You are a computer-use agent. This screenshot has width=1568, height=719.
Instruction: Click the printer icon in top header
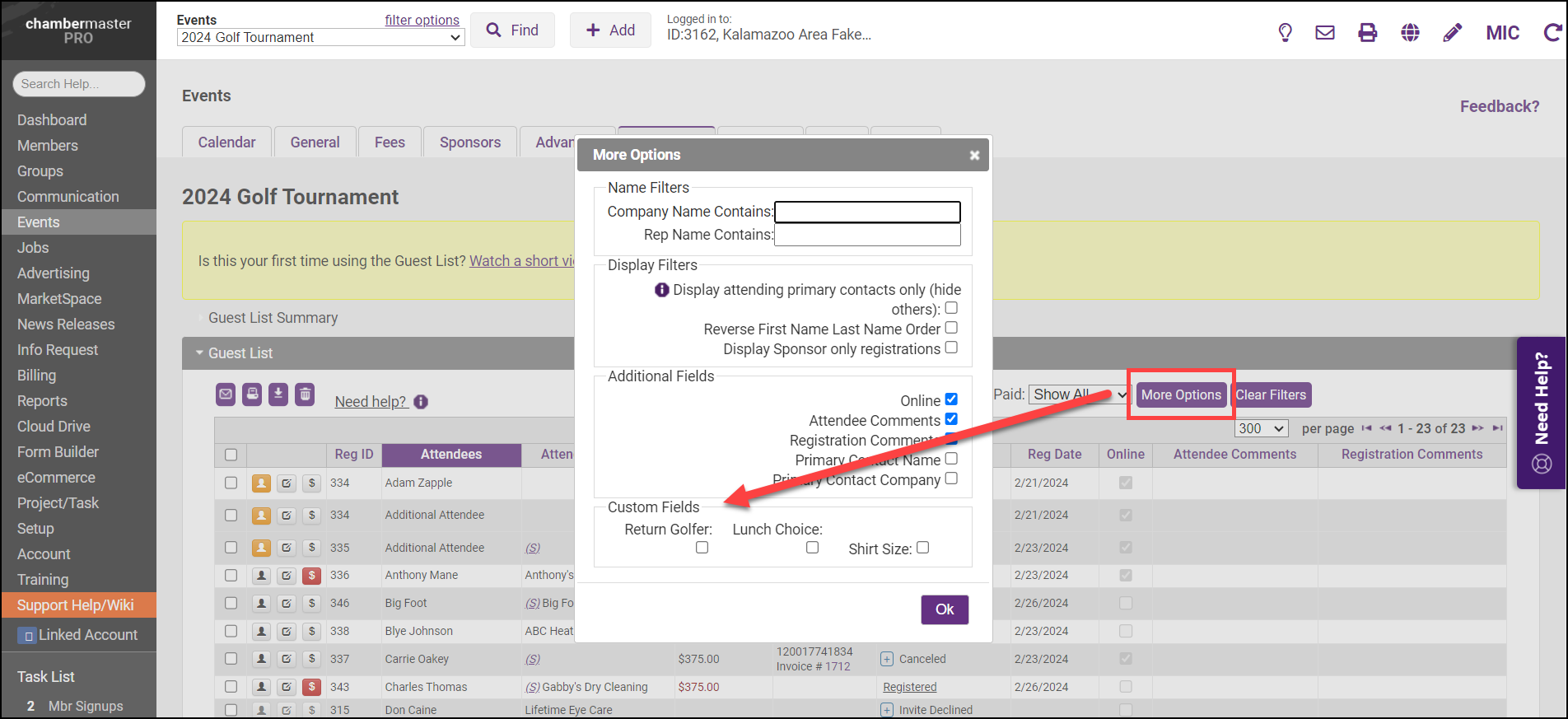1368,32
